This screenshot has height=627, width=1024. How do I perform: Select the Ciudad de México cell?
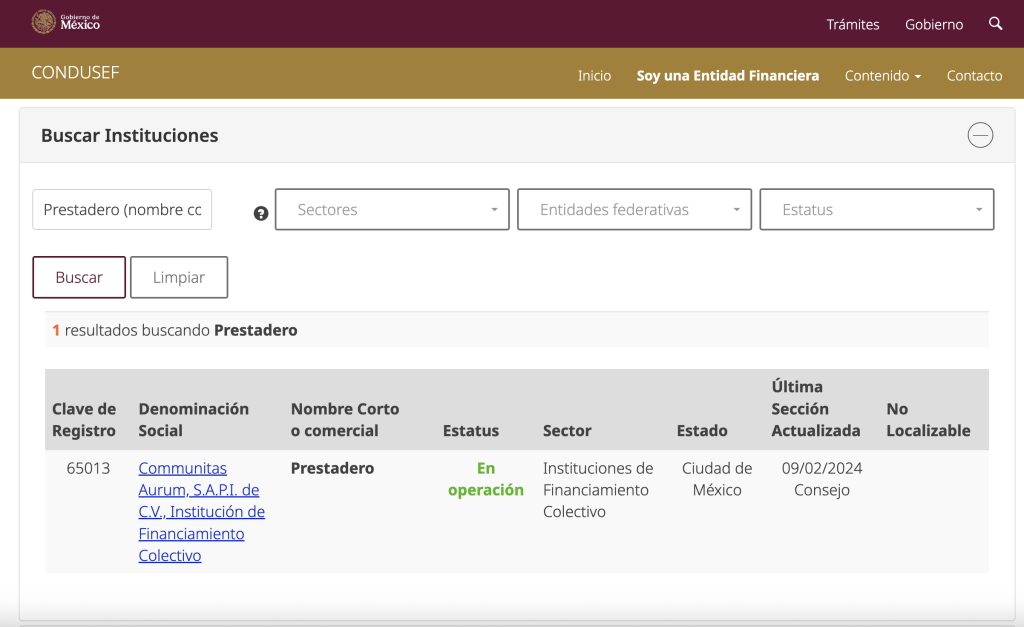(717, 479)
